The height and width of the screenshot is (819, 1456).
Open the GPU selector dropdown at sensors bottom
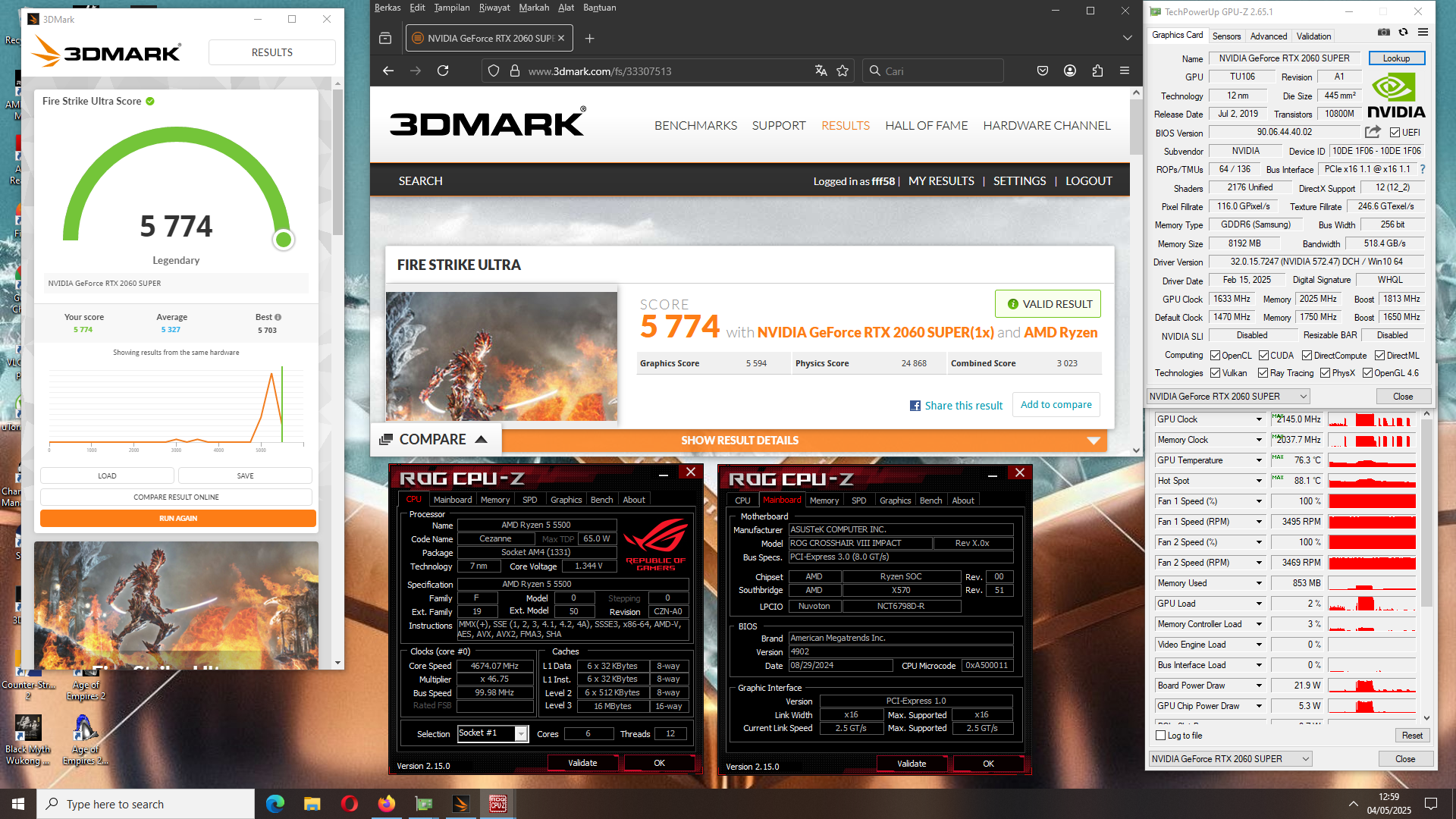(x=1231, y=759)
